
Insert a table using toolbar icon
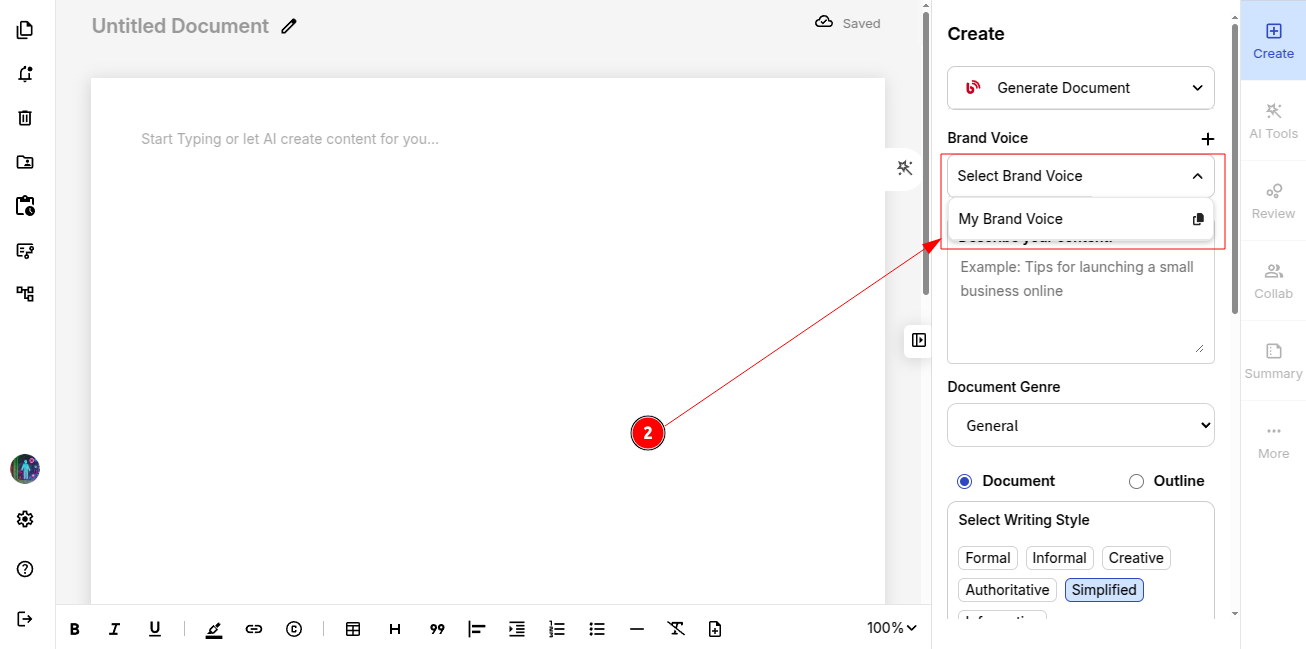(x=353, y=629)
